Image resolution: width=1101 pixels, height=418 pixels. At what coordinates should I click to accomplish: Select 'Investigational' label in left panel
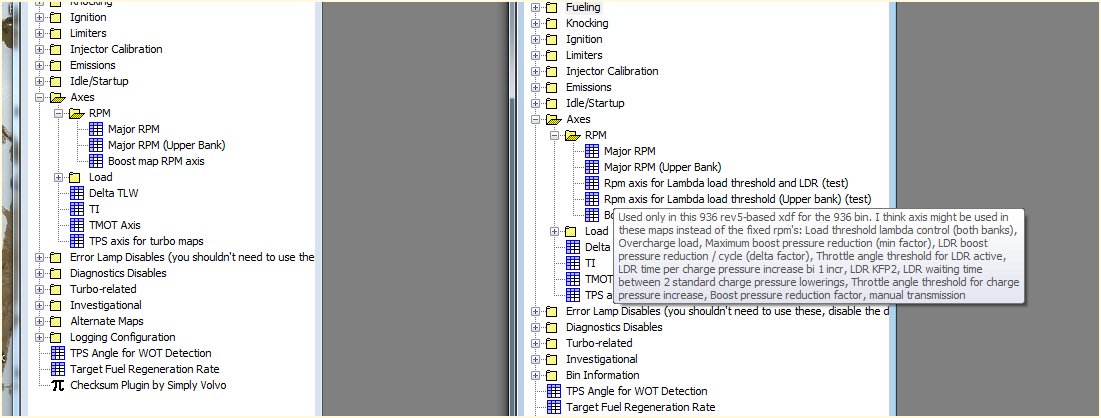pos(105,306)
